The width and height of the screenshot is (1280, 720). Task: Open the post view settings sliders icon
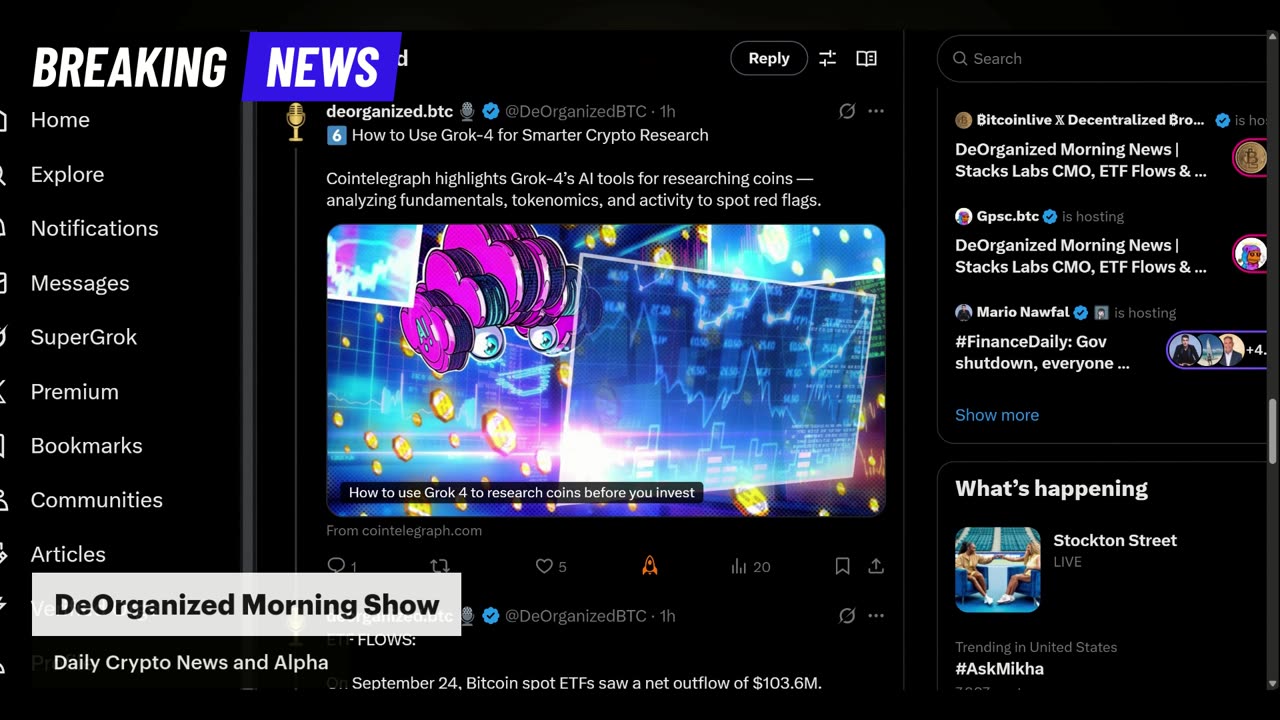(827, 59)
